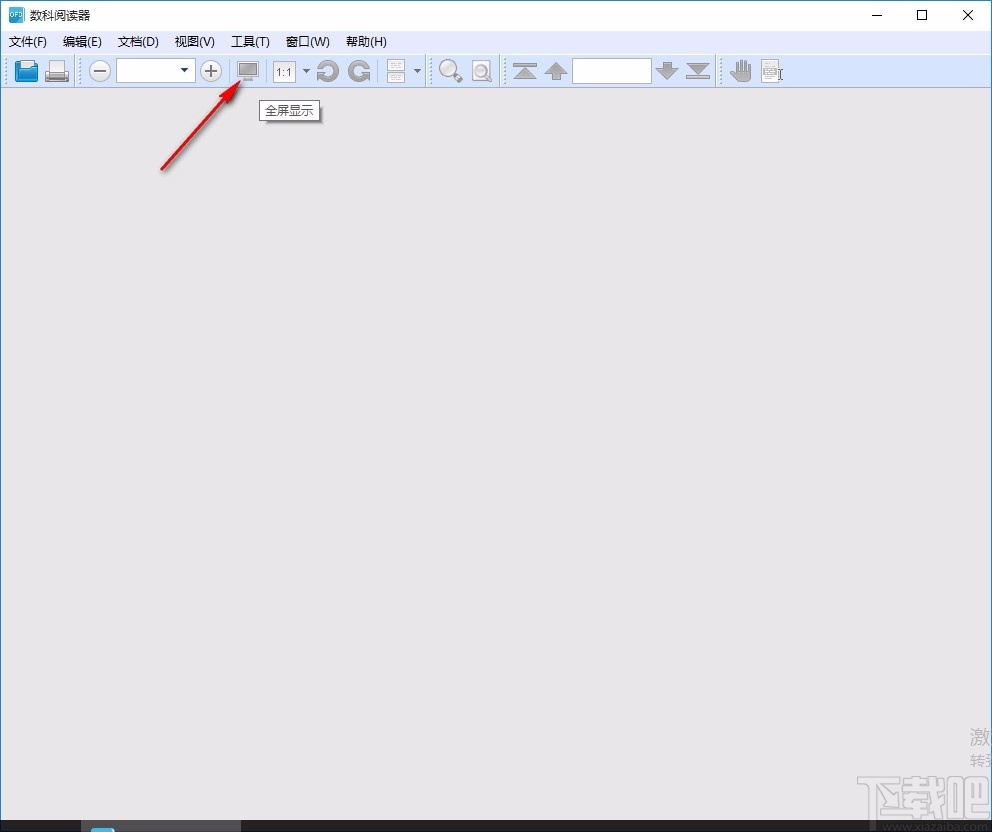Image resolution: width=992 pixels, height=832 pixels.
Task: Close the 数科阅读器 window
Action: pos(968,15)
